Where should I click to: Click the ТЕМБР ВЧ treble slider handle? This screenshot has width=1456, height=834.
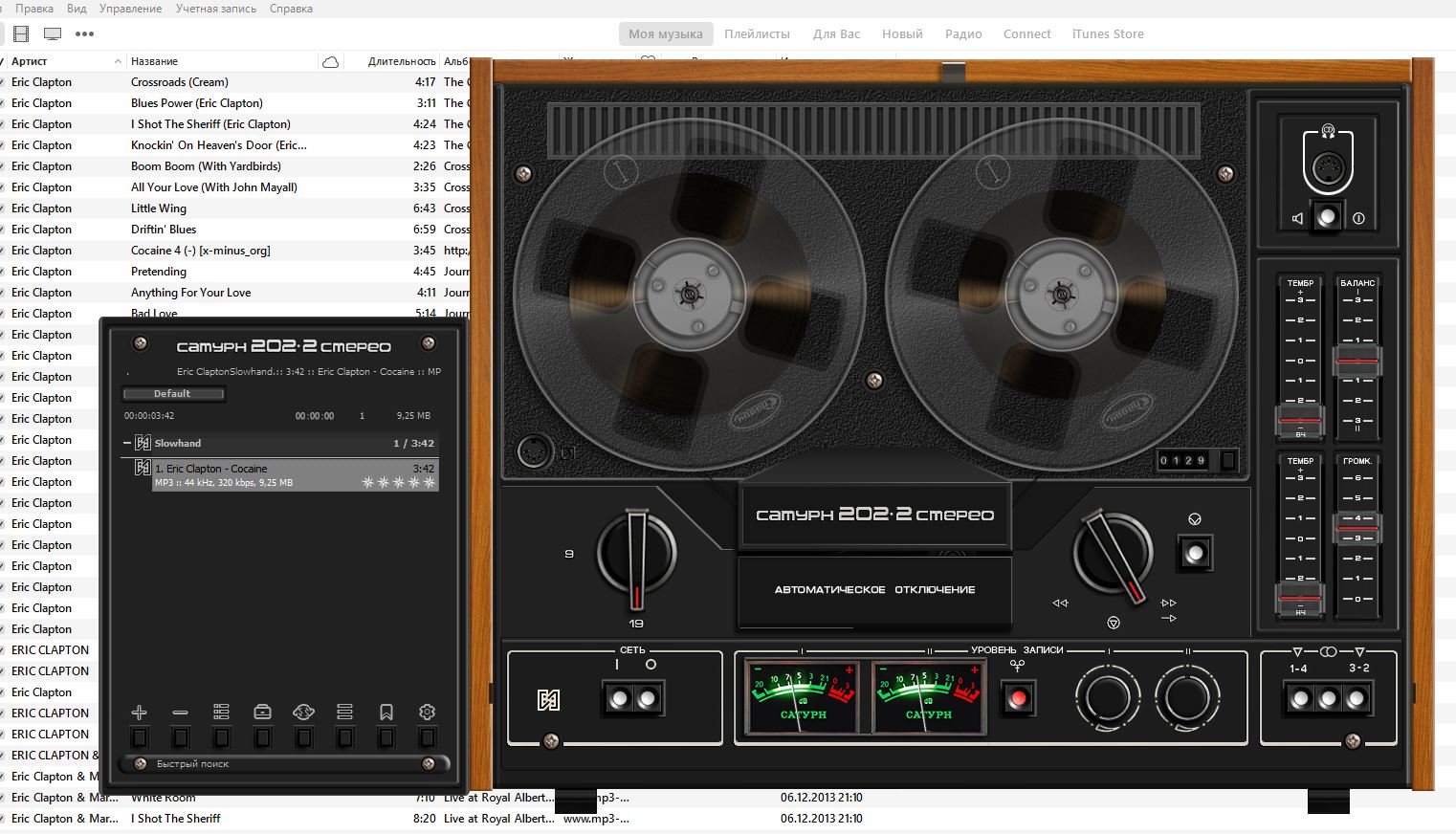coord(1300,420)
